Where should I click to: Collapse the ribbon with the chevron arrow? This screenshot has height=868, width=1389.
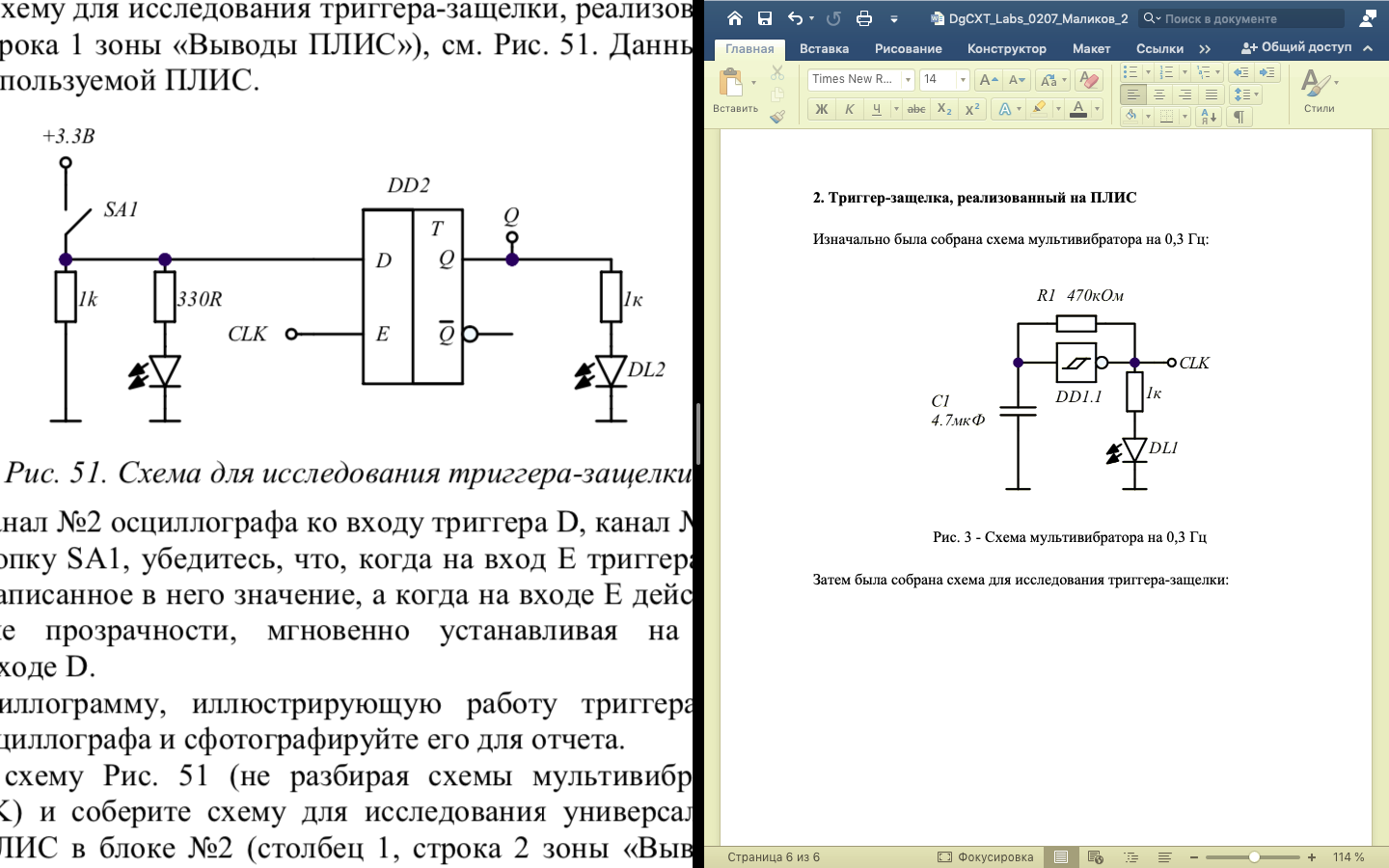pos(1368,48)
